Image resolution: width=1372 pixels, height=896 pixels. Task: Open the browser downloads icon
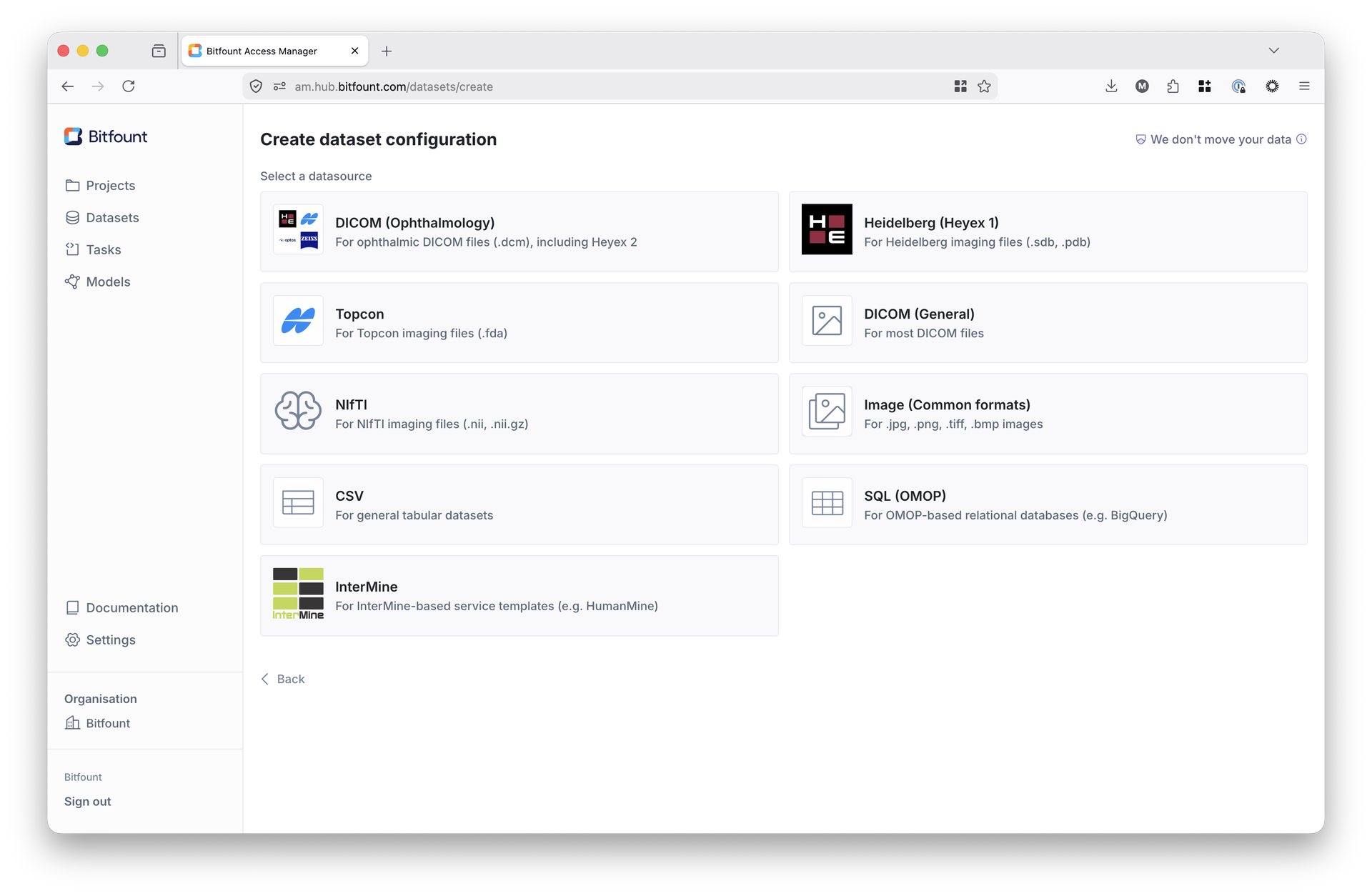tap(1111, 86)
